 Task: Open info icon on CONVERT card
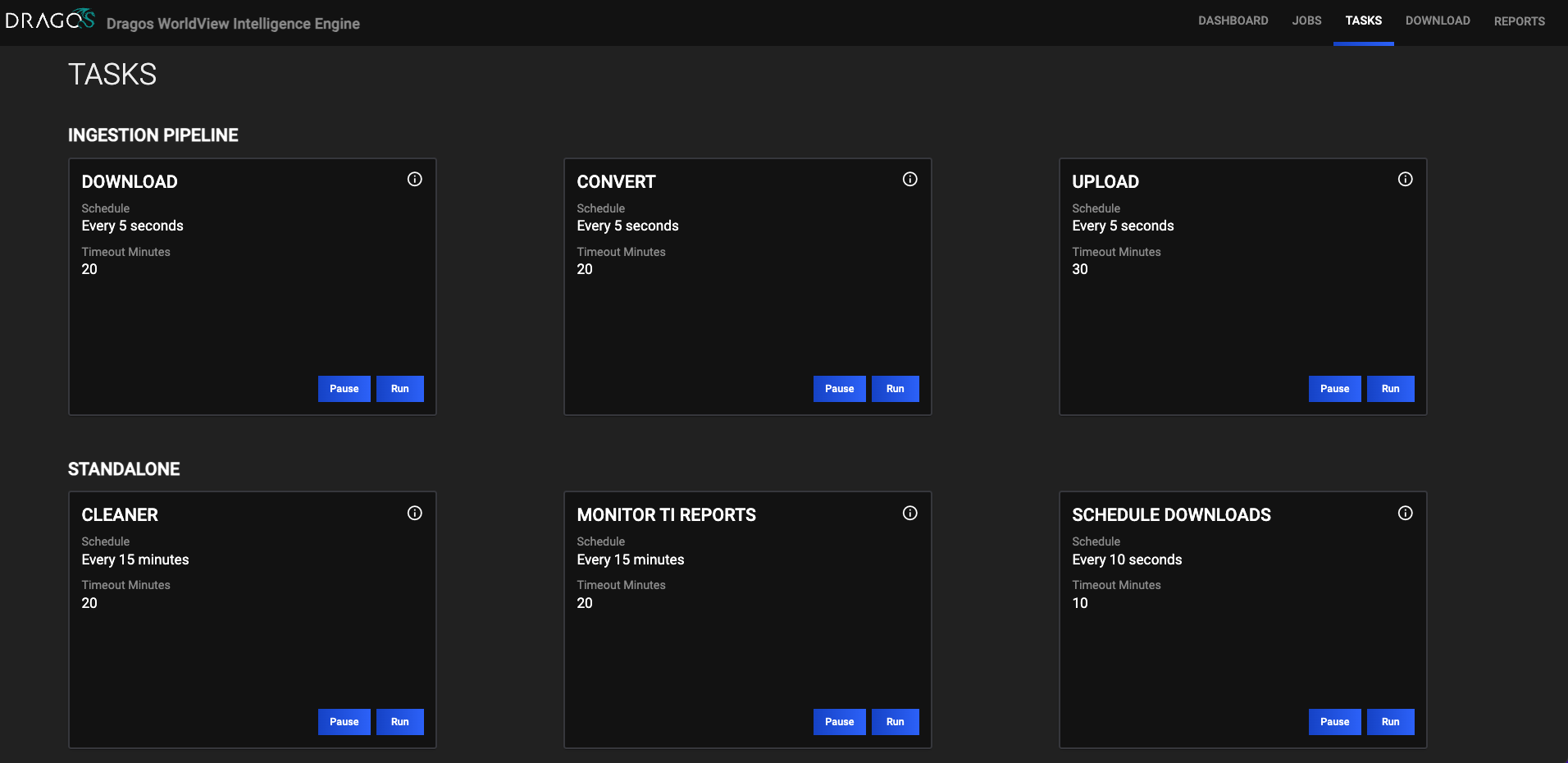(910, 179)
